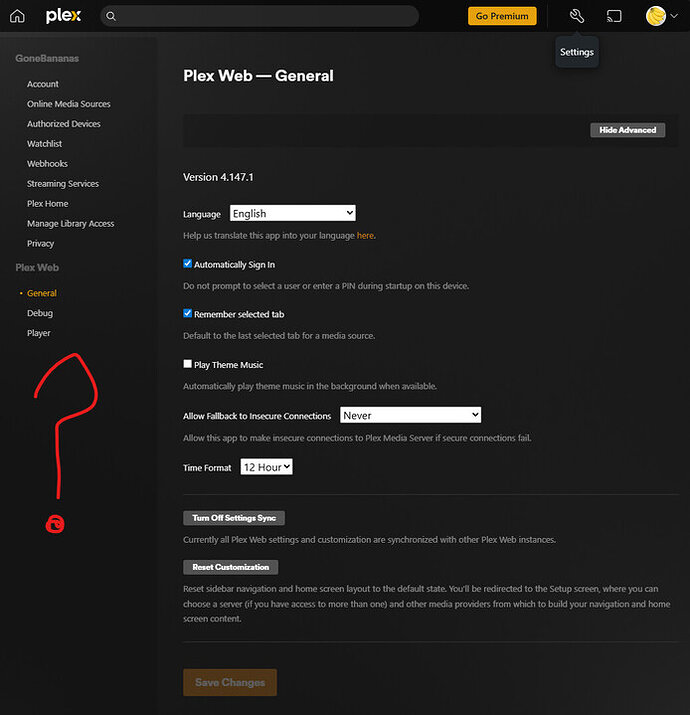This screenshot has height=715, width=690.
Task: Open the Language dropdown
Action: pos(293,213)
